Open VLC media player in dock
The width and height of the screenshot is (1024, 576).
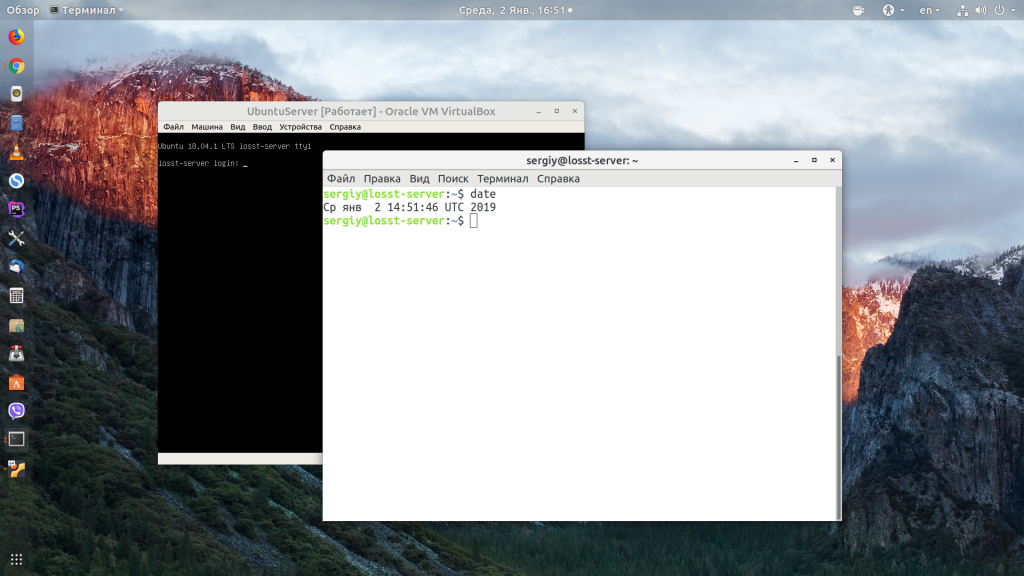[x=16, y=152]
